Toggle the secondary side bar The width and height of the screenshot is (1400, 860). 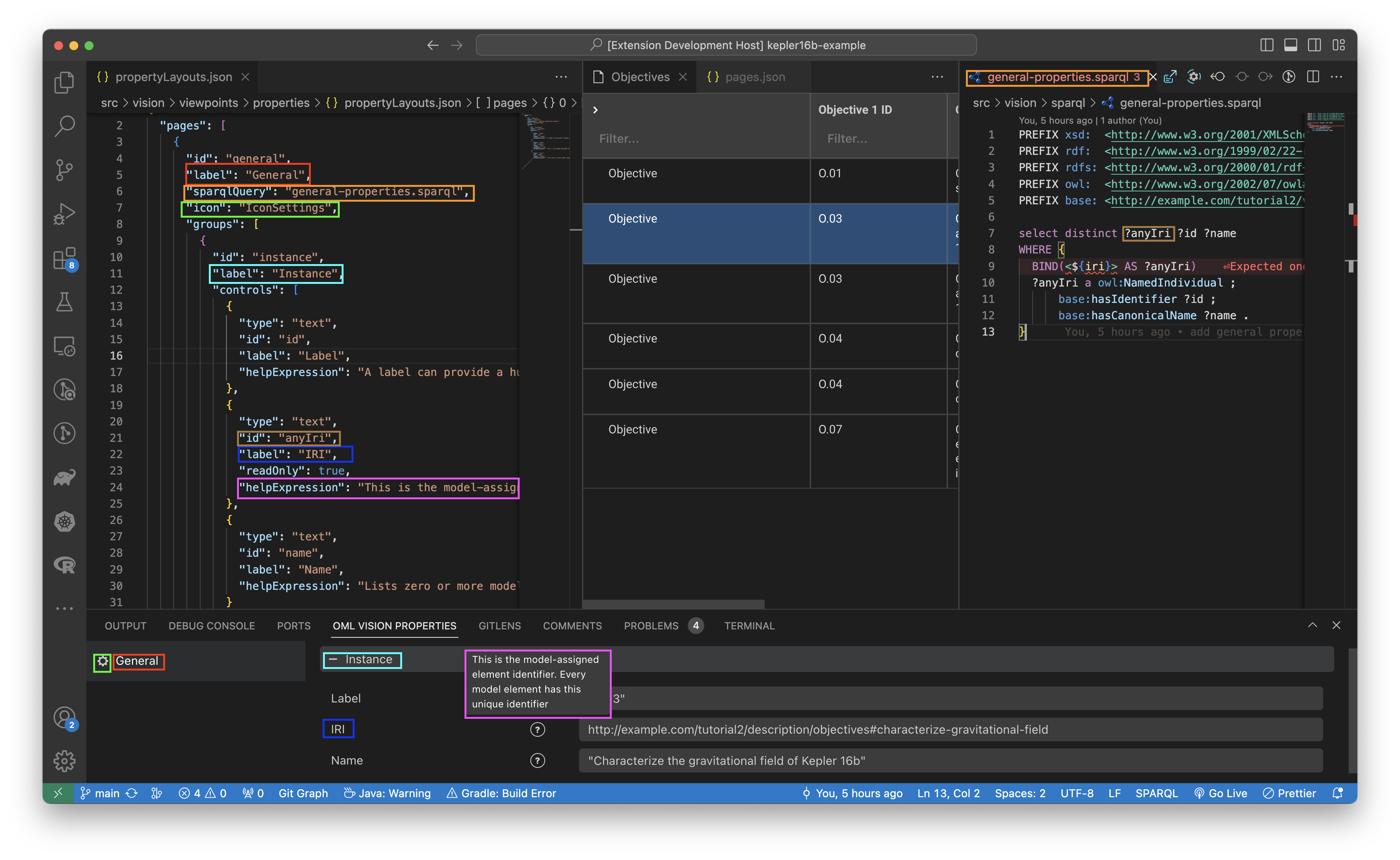click(x=1314, y=45)
